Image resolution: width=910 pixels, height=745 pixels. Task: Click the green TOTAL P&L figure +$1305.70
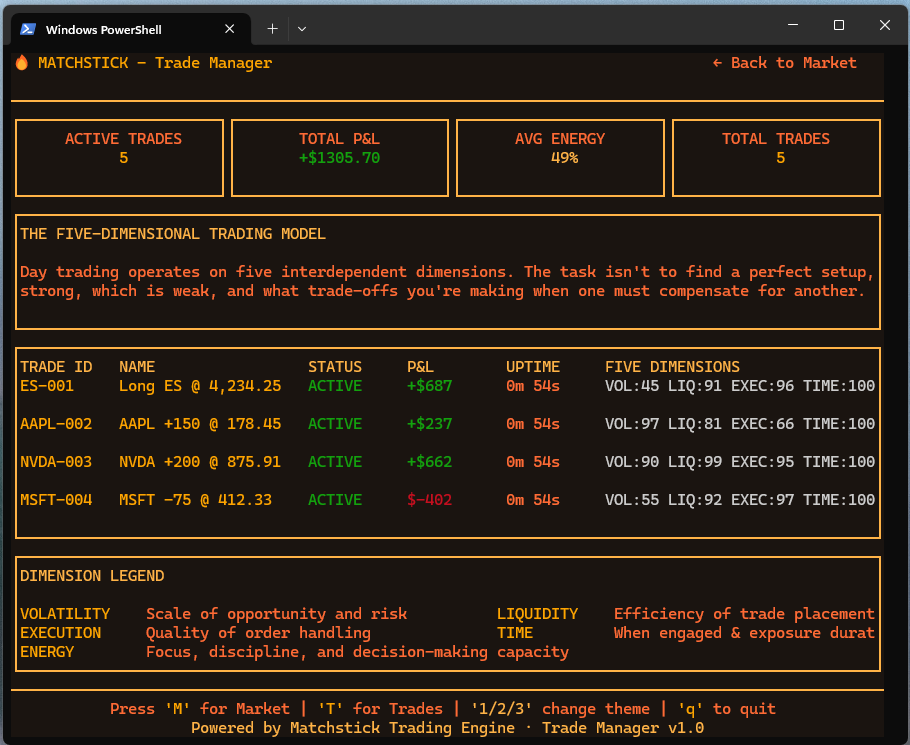point(339,158)
